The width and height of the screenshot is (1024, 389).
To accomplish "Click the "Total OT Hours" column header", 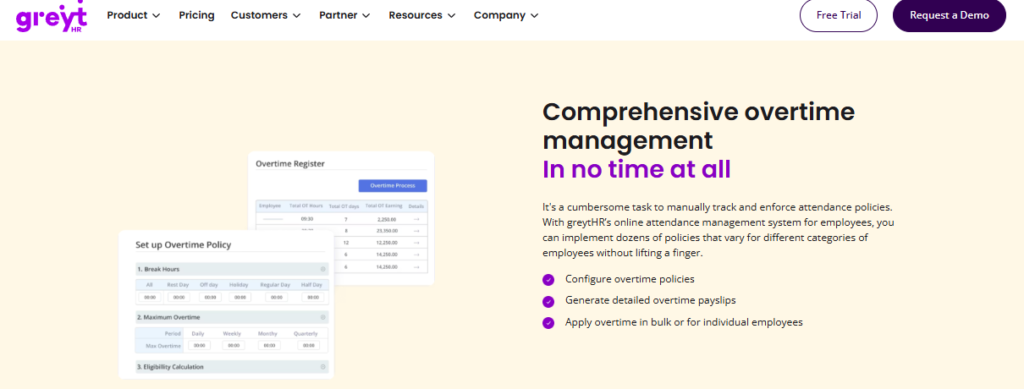I will point(307,206).
